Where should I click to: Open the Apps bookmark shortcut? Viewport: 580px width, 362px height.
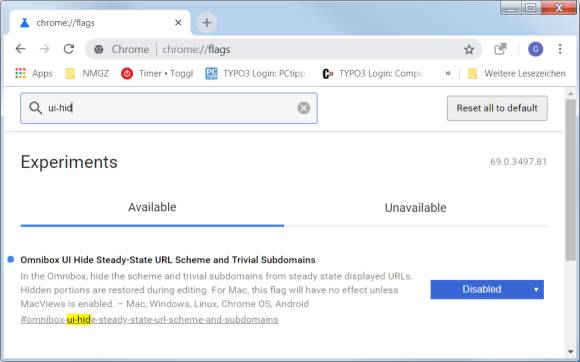(34, 74)
